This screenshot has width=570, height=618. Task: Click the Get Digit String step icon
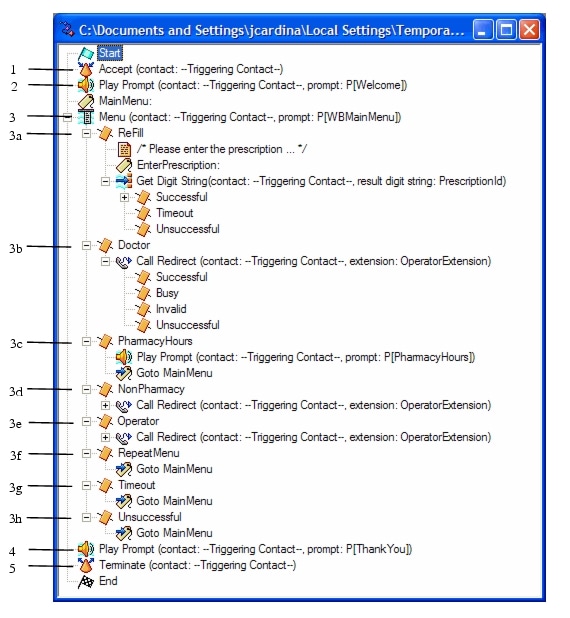[124, 181]
